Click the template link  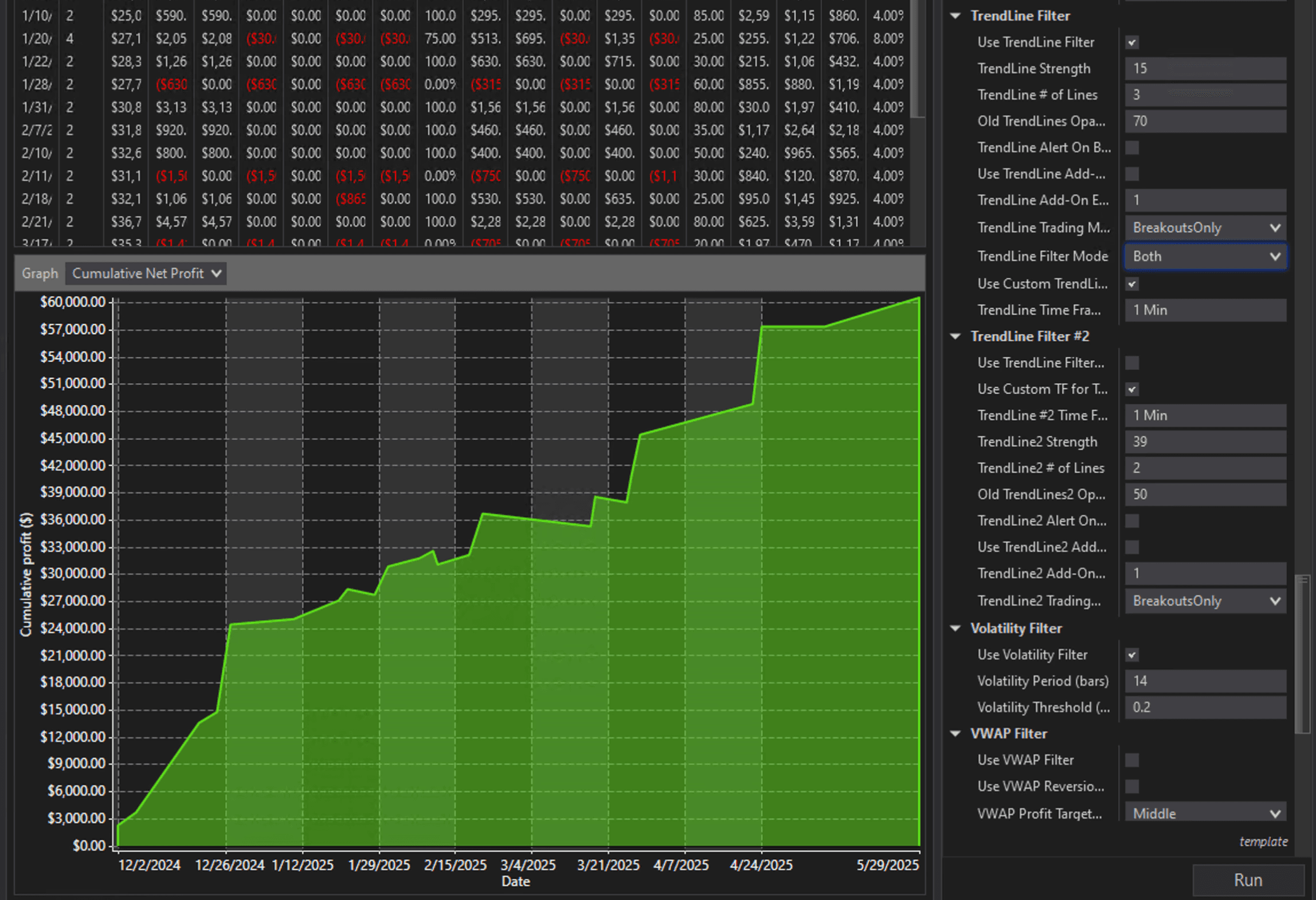[1263, 842]
